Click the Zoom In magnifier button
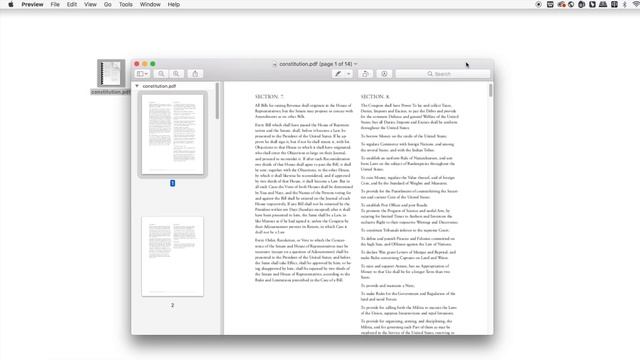This screenshot has width=640, height=360. [176, 74]
